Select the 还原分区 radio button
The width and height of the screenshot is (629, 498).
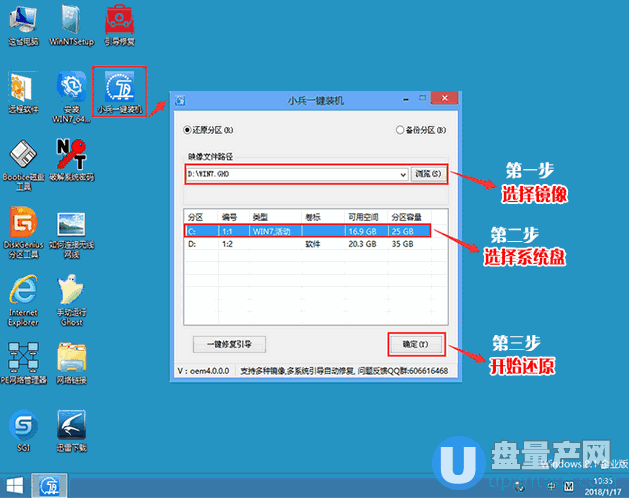(x=188, y=130)
